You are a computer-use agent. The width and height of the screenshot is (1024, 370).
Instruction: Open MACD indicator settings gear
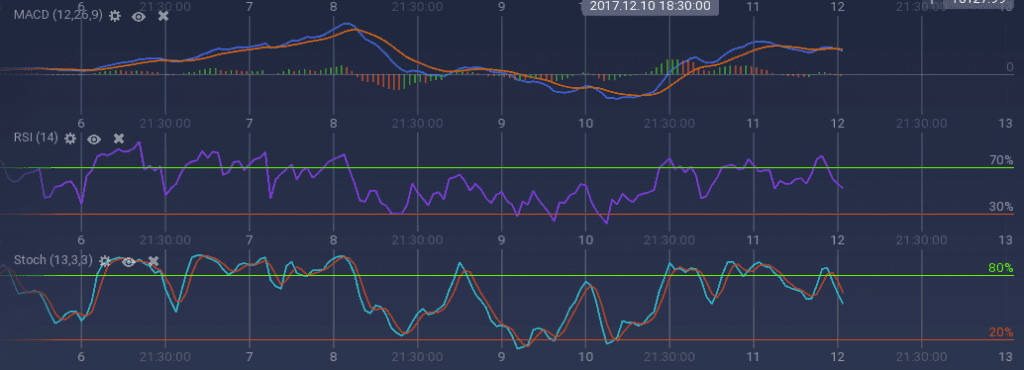click(115, 16)
